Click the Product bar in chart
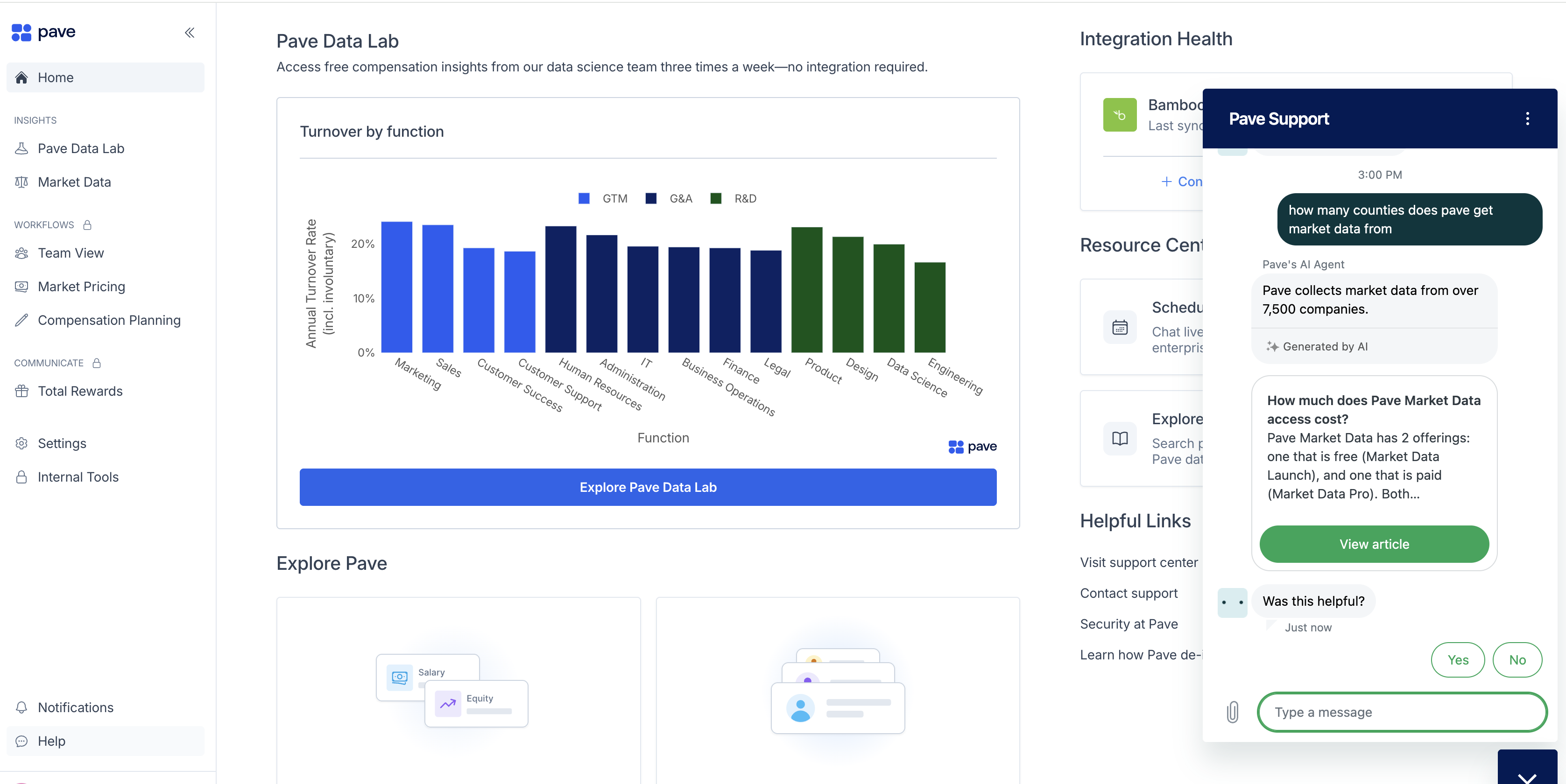 click(807, 290)
